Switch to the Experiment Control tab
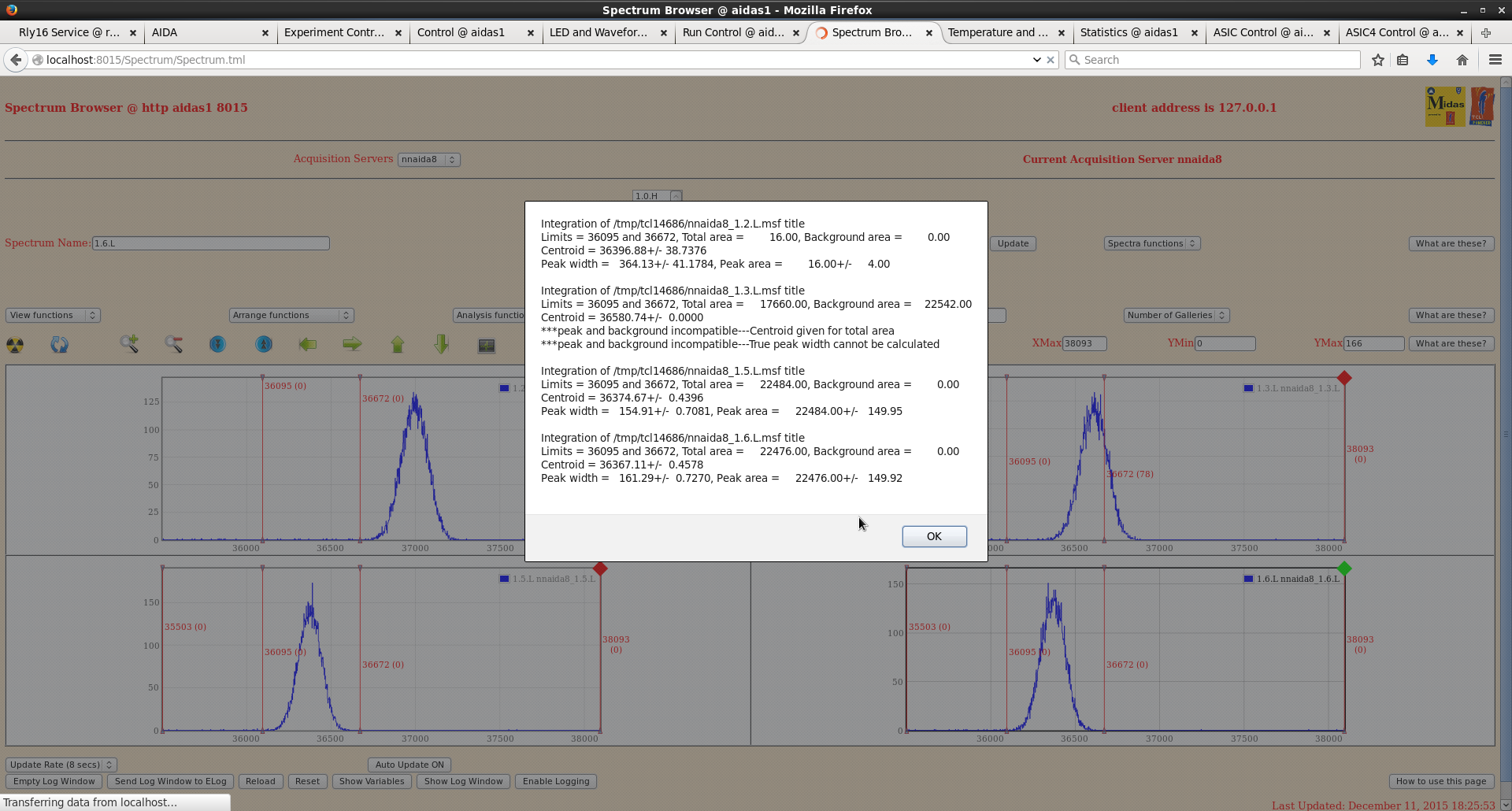The height and width of the screenshot is (811, 1512). click(x=334, y=32)
